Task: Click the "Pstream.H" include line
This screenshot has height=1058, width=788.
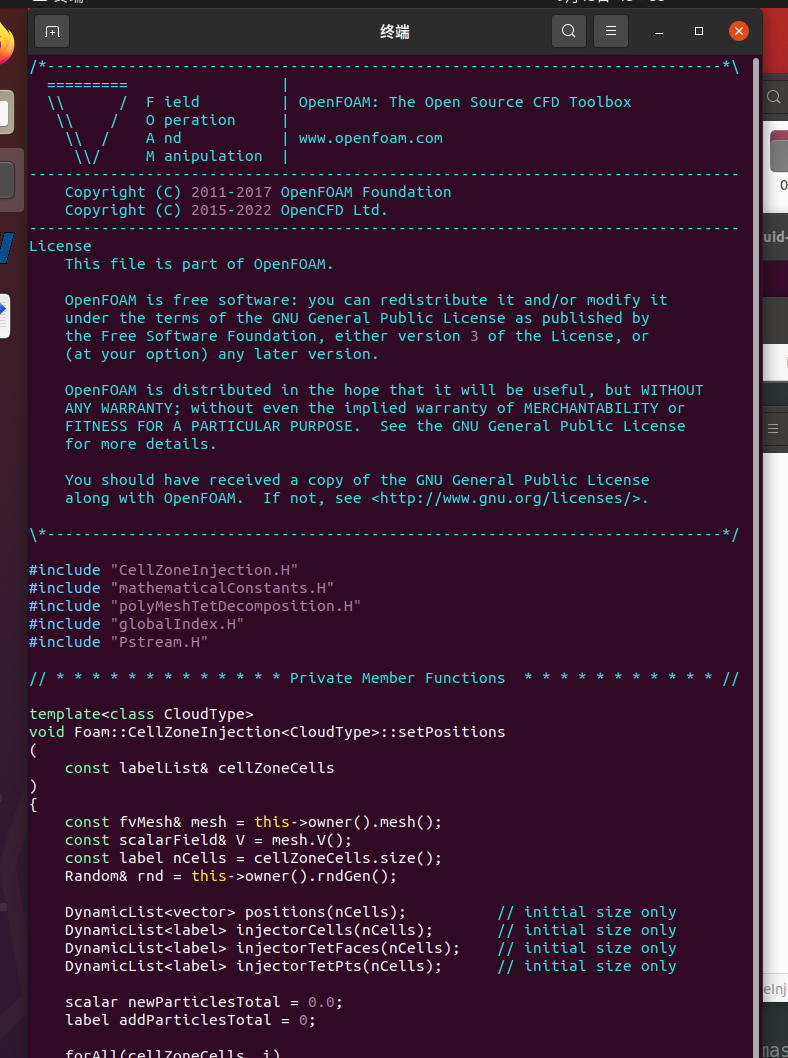Action: click(118, 642)
